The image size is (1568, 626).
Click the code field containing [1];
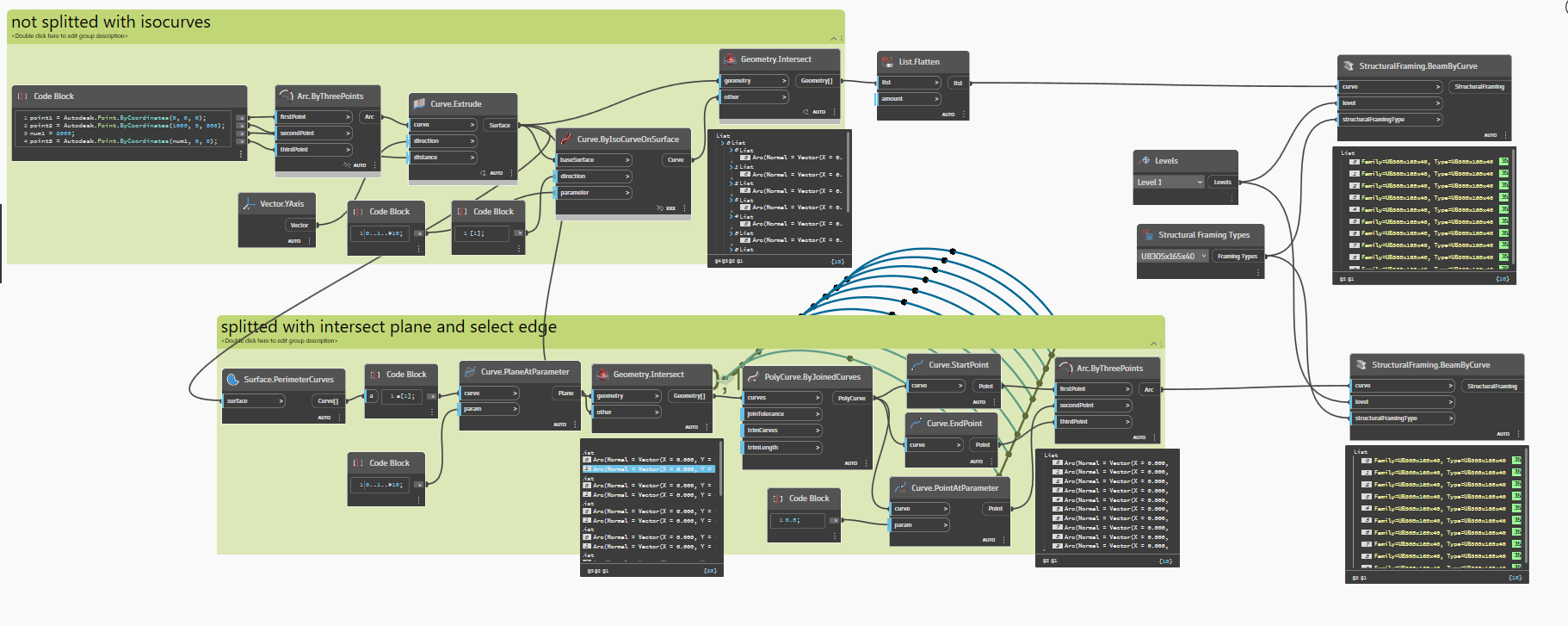(483, 233)
